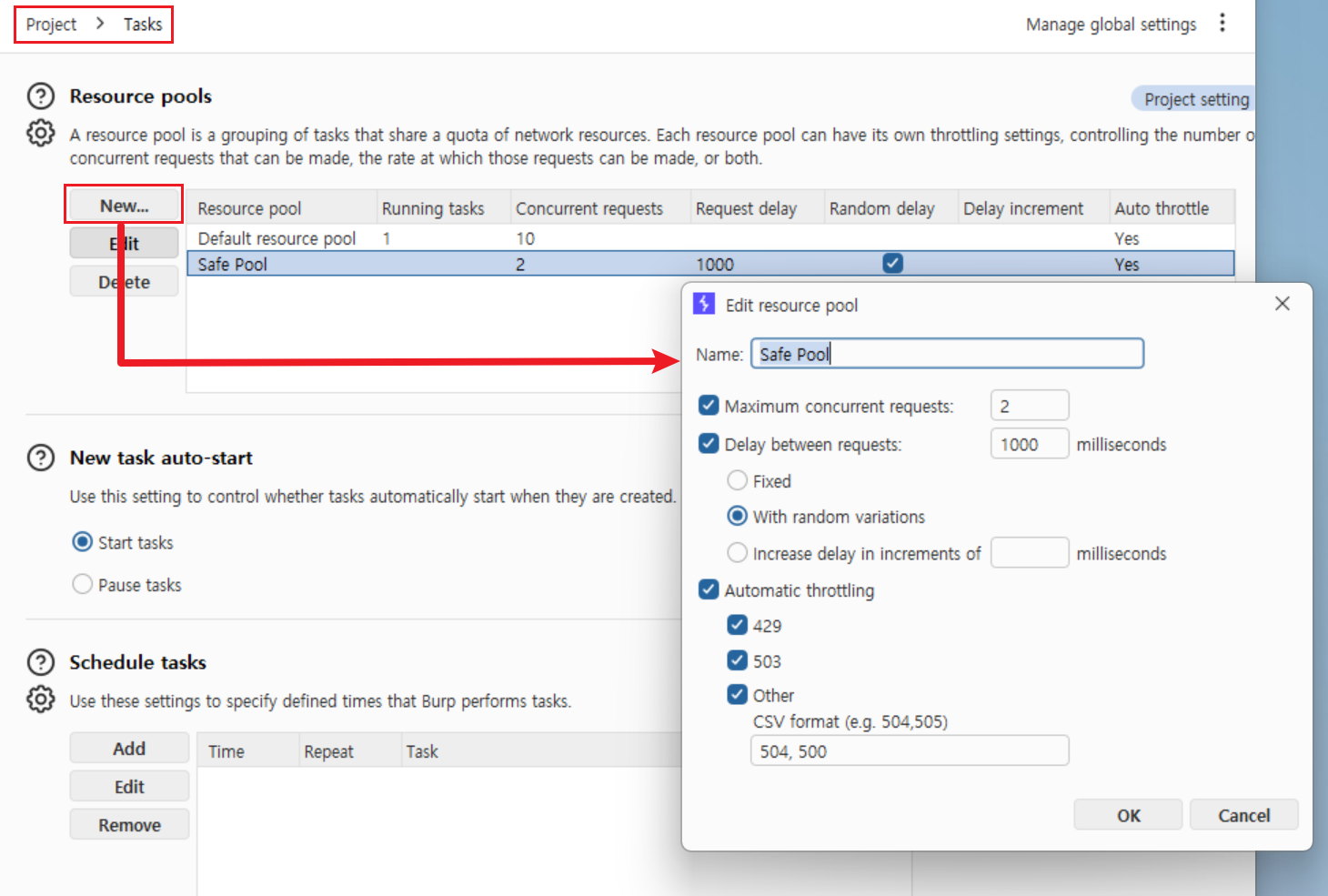Screen dimensions: 1328x896
Task: Open help for Schedule tasks section
Action: (x=41, y=662)
